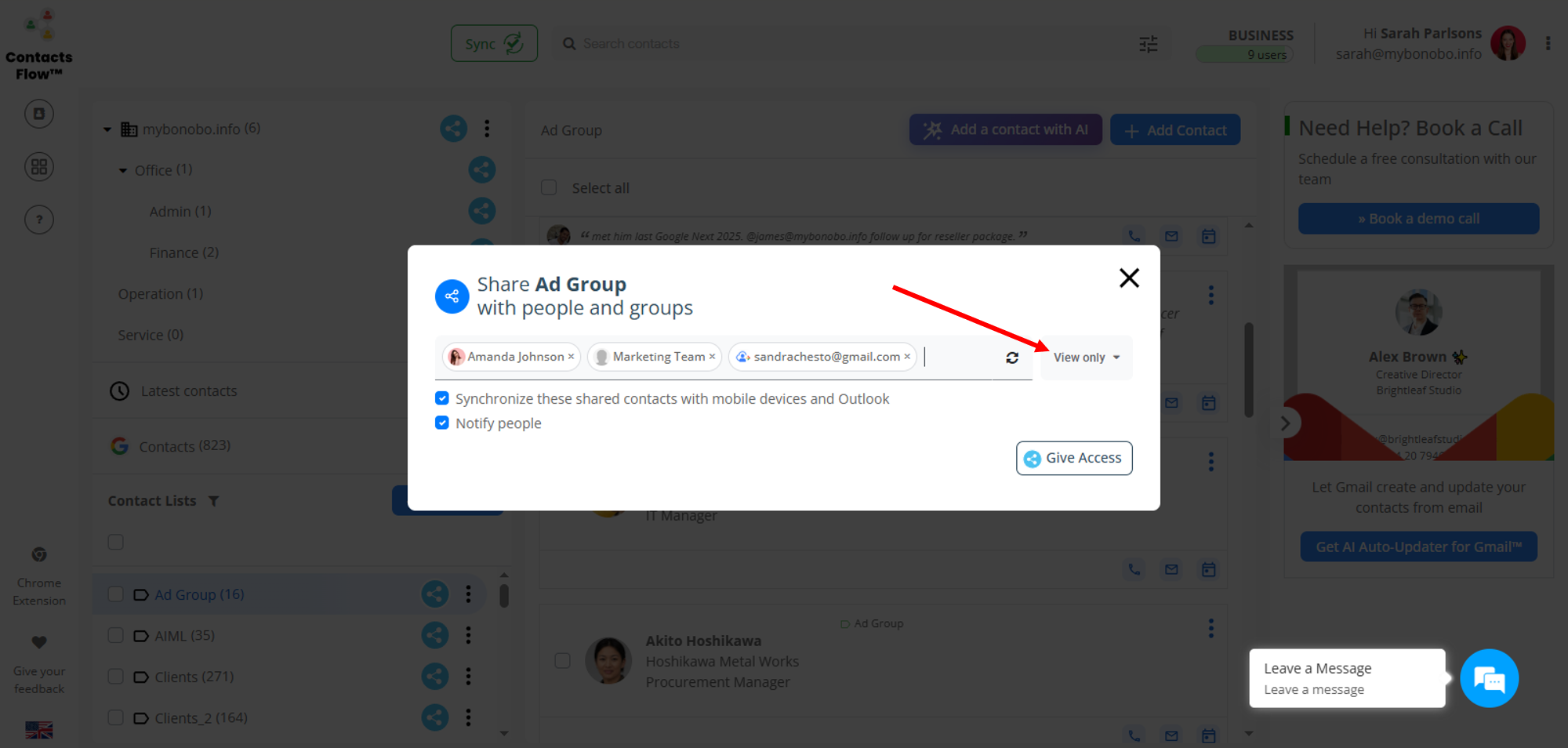Viewport: 1568px width, 748px height.
Task: Collapse the Office group expander
Action: [123, 170]
